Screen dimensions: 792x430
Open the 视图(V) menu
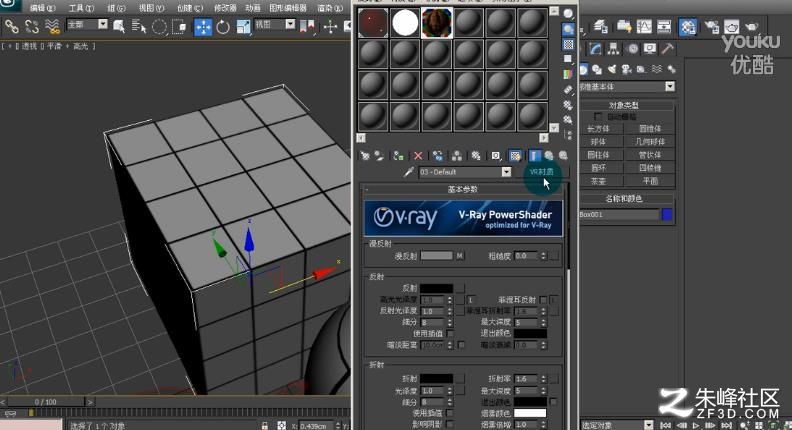click(x=151, y=8)
